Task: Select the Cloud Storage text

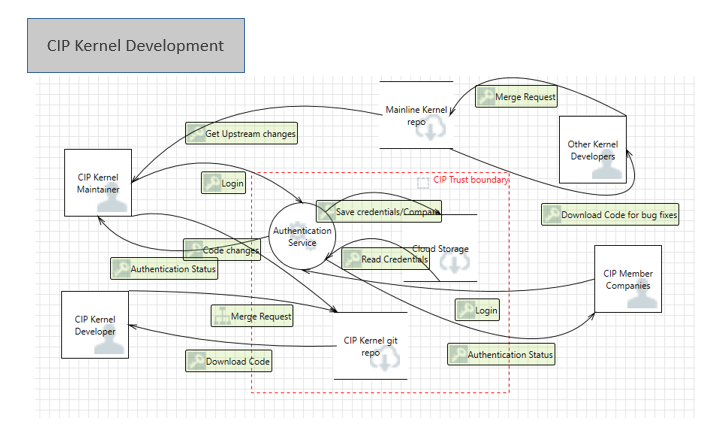Action: [x=441, y=248]
